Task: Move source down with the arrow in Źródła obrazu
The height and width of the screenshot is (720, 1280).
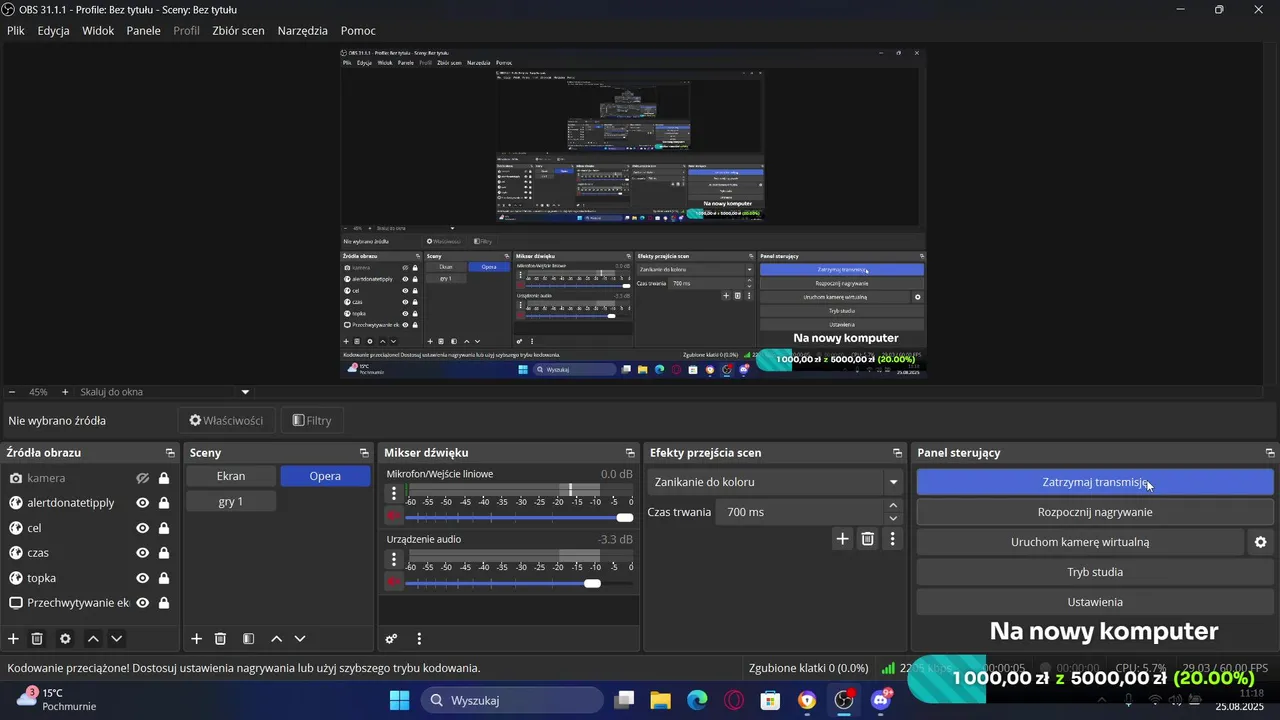Action: (117, 638)
